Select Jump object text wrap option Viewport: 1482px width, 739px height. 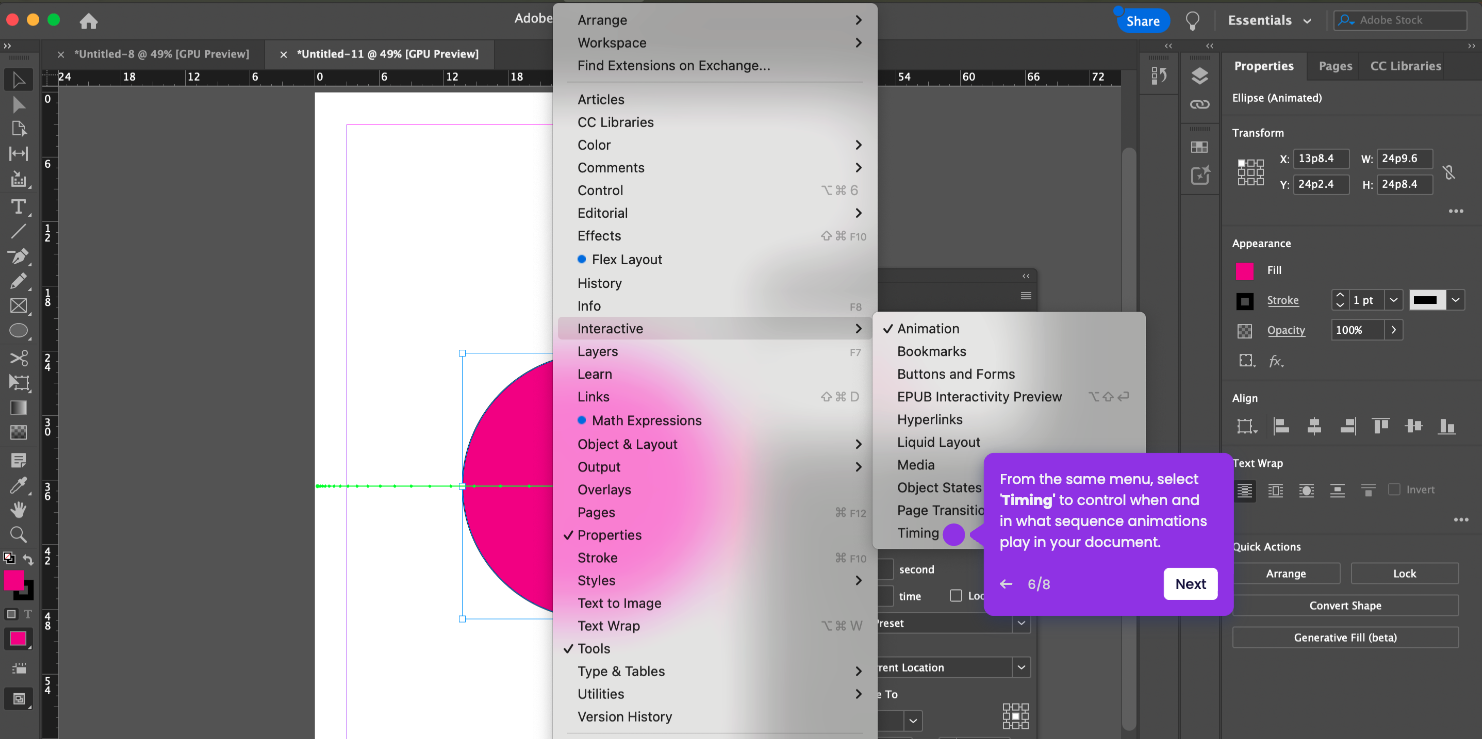(x=1337, y=490)
